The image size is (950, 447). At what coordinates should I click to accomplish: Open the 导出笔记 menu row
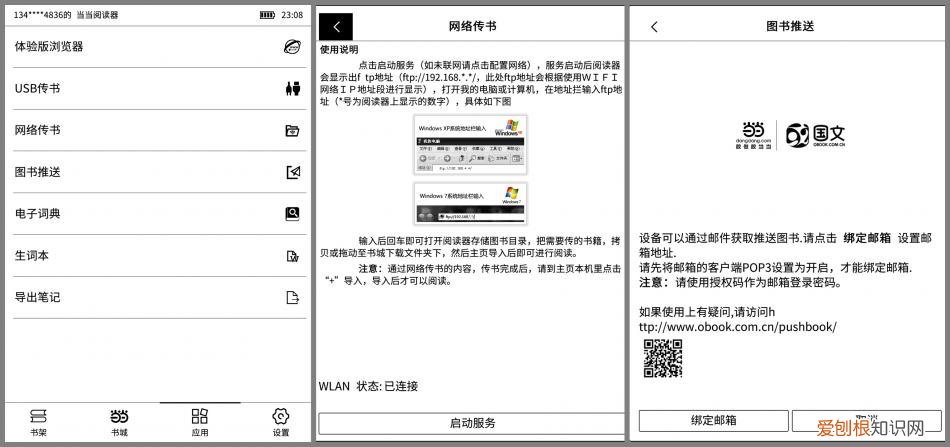coord(158,297)
